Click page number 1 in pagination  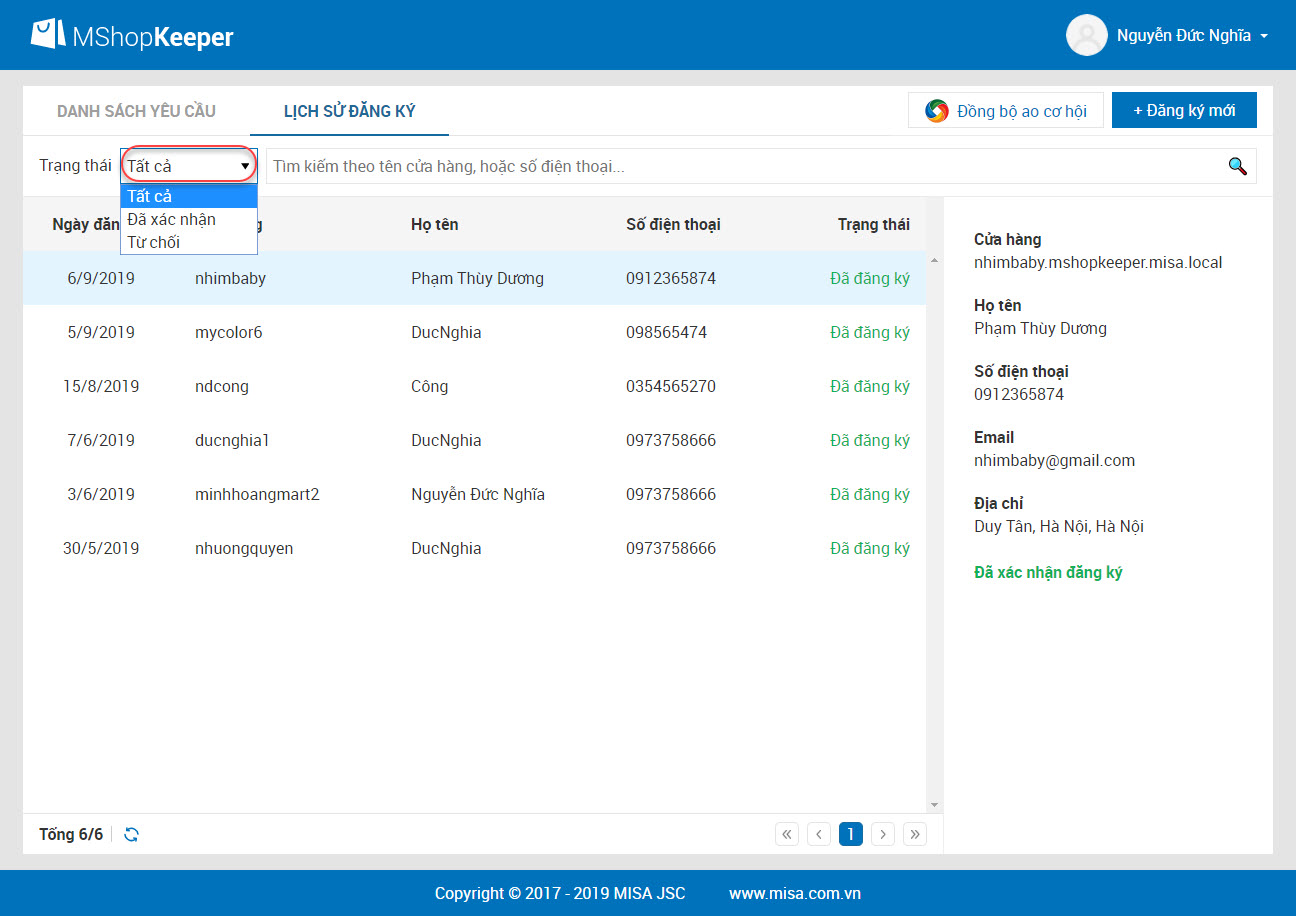coord(850,834)
